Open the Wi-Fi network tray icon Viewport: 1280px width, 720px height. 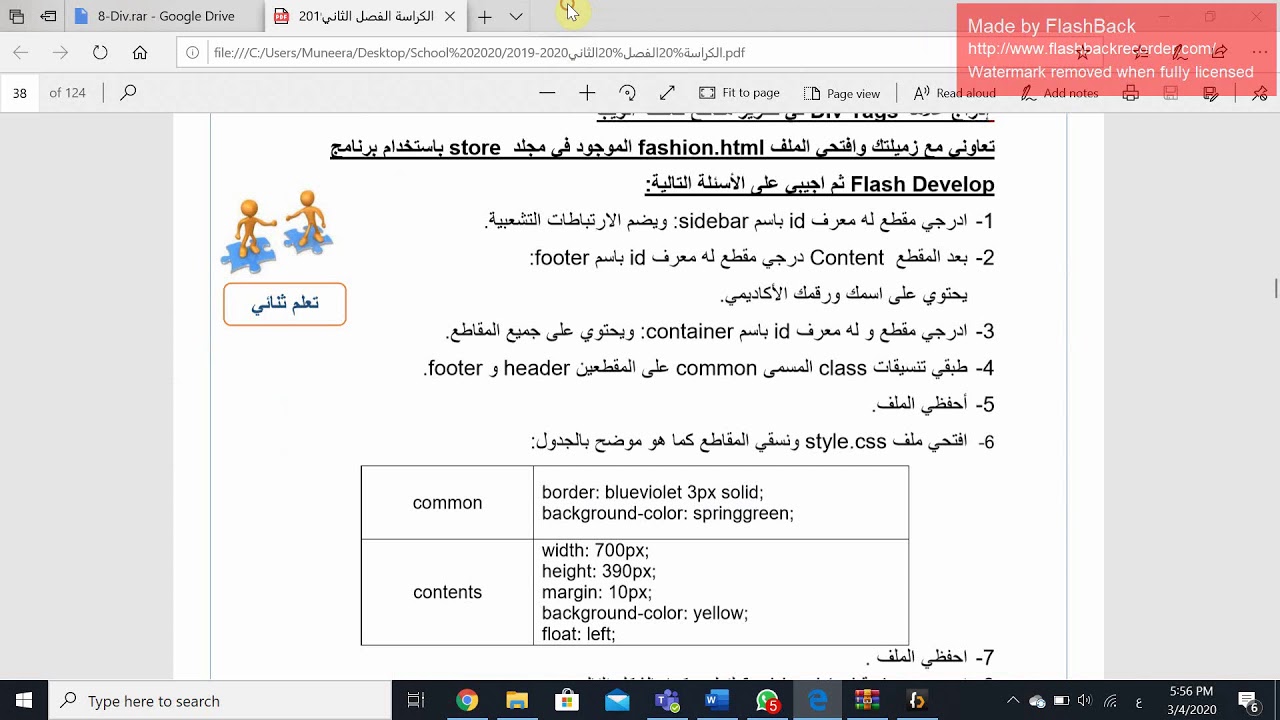pos(1111,701)
